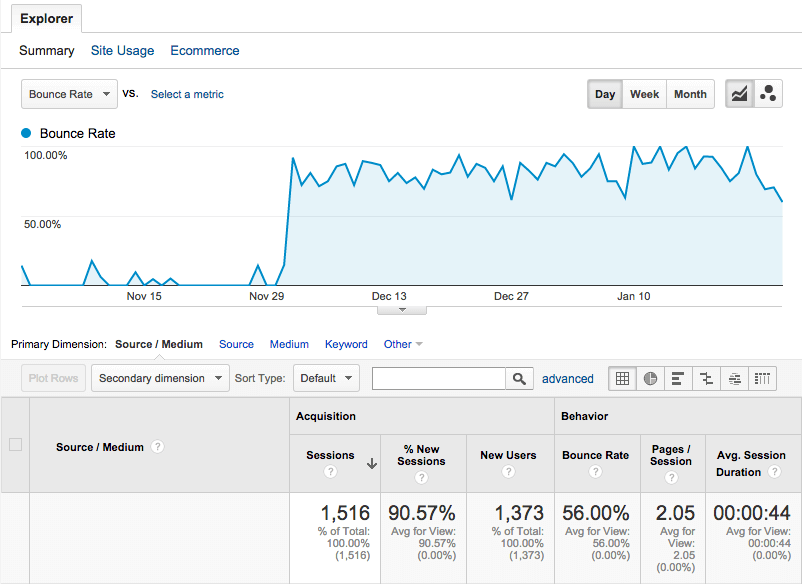
Task: Click the search magnifier button
Action: click(519, 378)
